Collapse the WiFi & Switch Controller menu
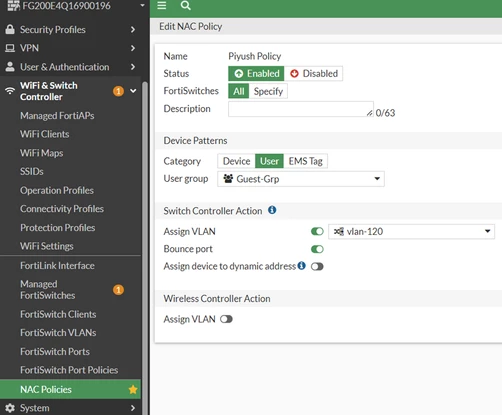The image size is (502, 415). (x=133, y=91)
